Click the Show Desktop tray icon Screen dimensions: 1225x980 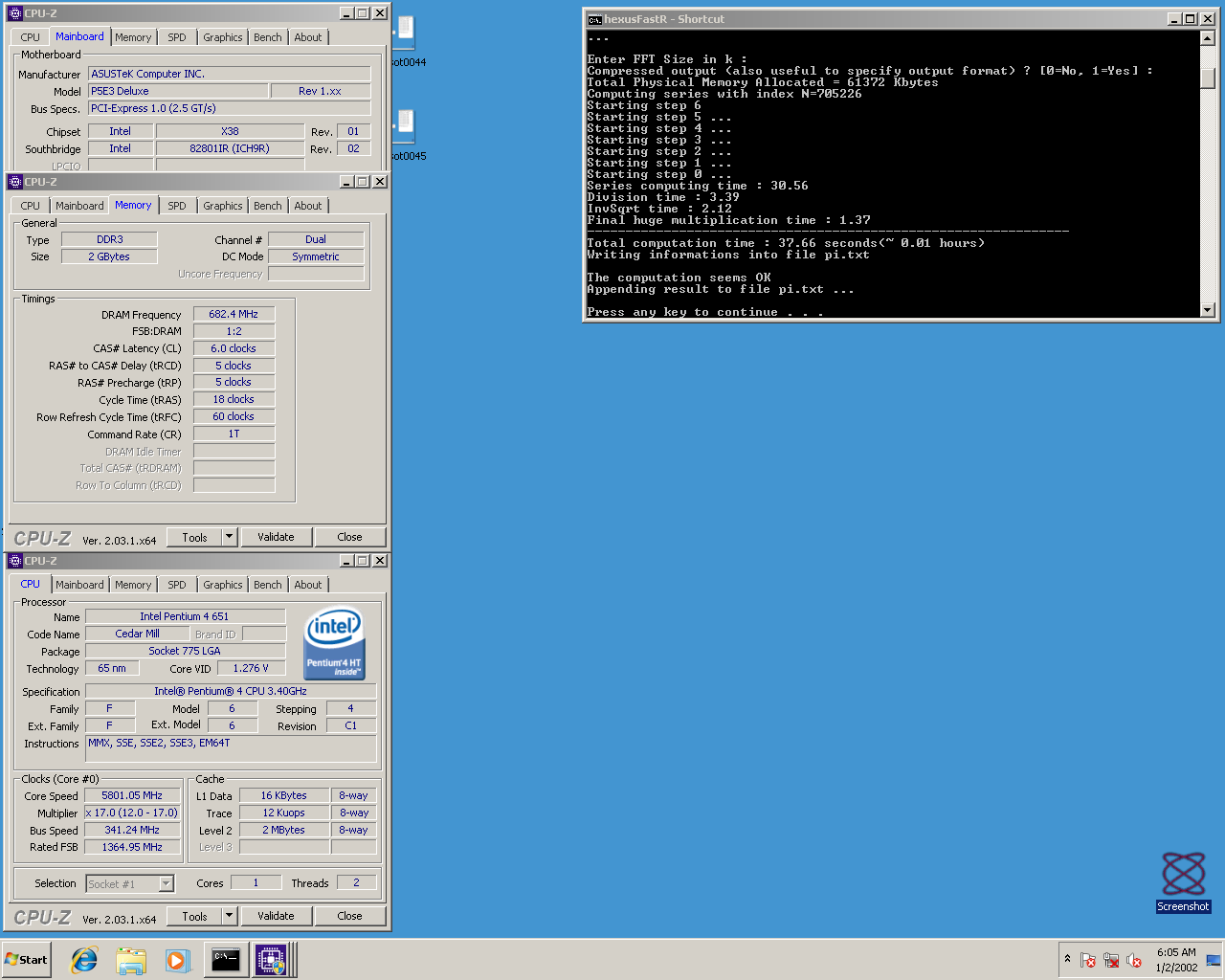click(1214, 960)
